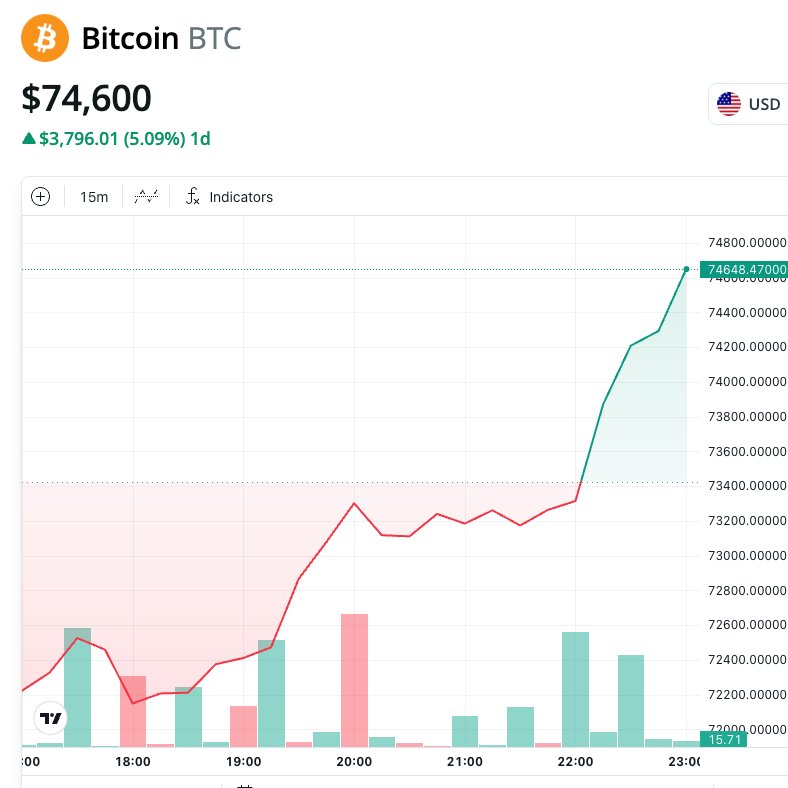
Task: Click the 15.71 volume label
Action: tap(724, 739)
